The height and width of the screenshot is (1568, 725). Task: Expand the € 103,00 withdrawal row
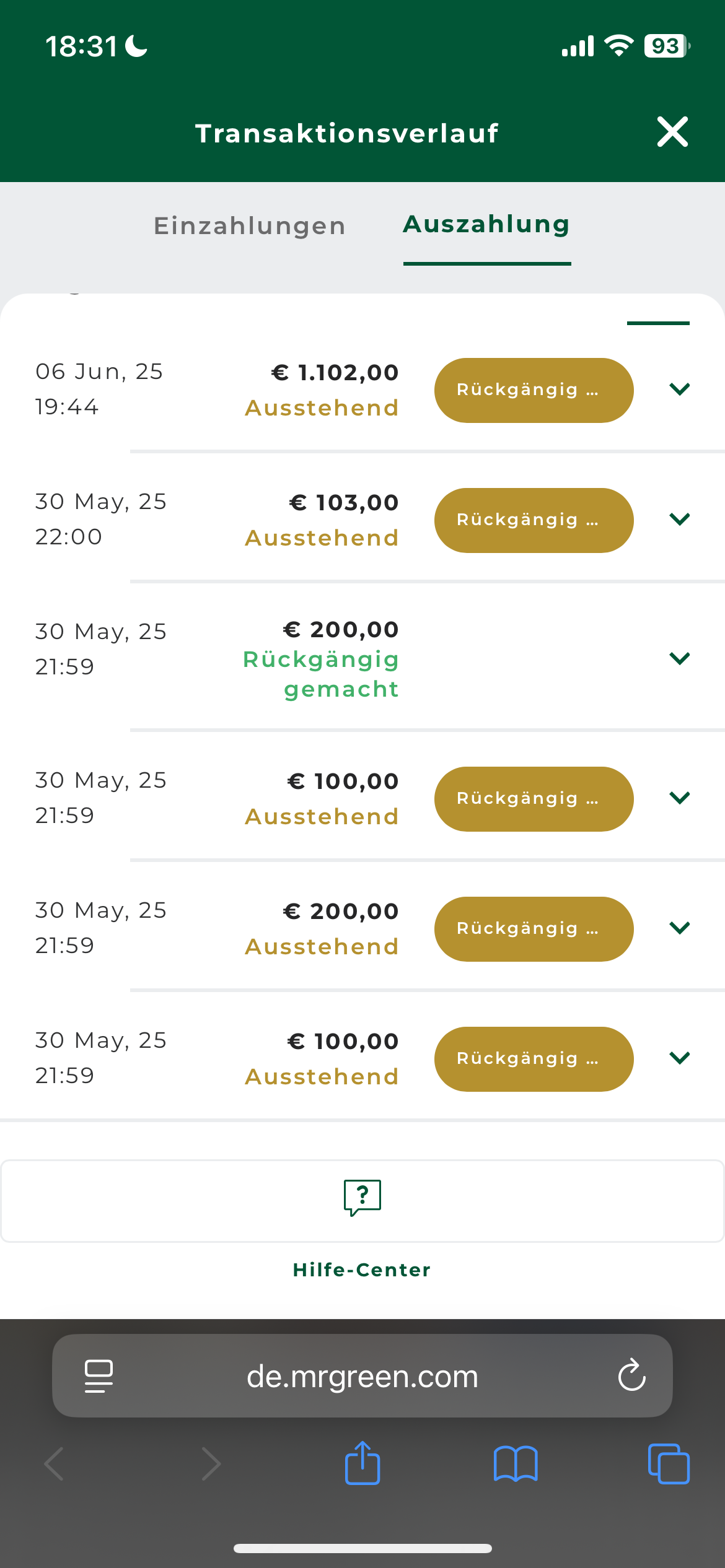tap(680, 519)
